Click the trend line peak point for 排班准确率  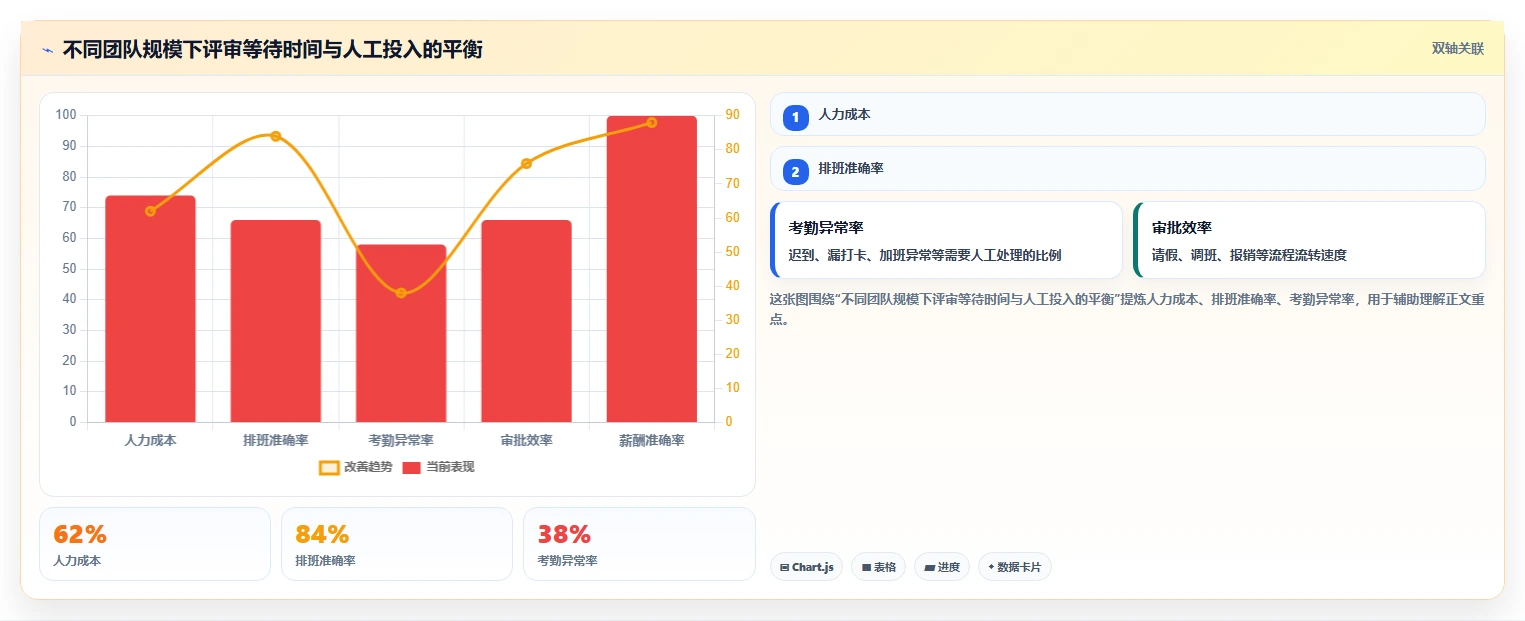pyautogui.click(x=276, y=136)
